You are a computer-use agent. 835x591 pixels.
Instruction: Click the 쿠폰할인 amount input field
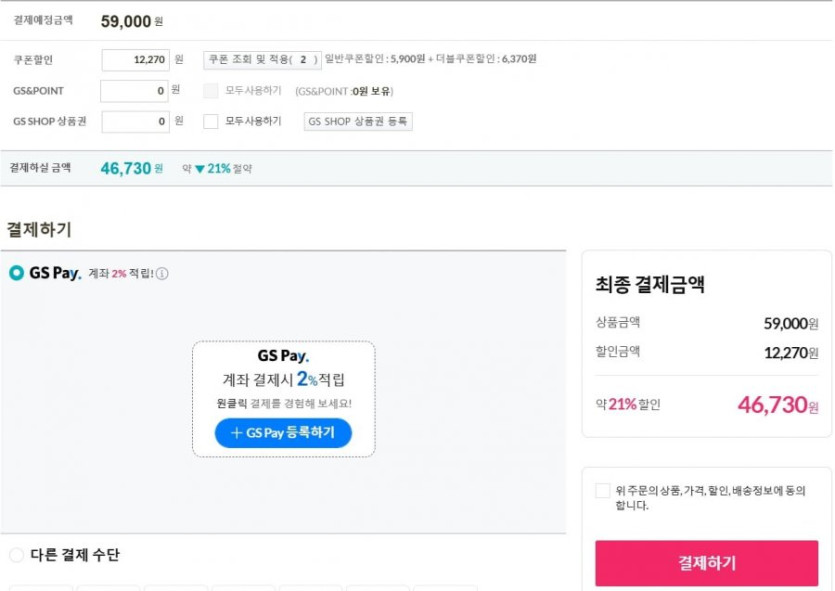click(135, 60)
